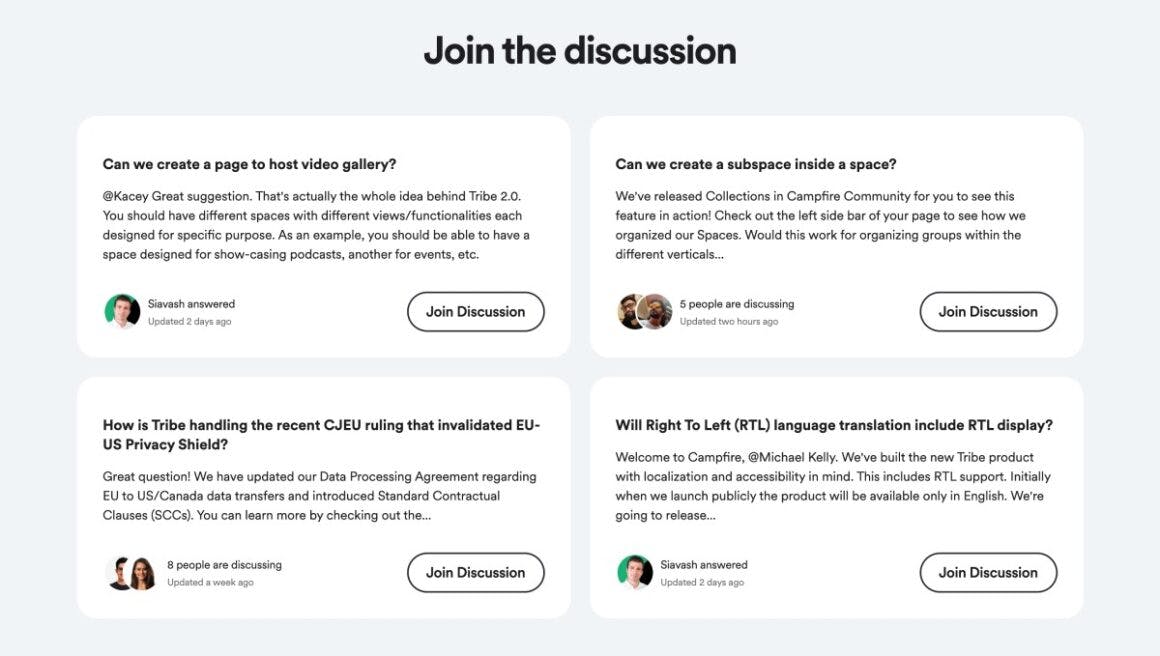
Task: Join Discussion on CJEU Privacy Shield question
Action: point(475,572)
